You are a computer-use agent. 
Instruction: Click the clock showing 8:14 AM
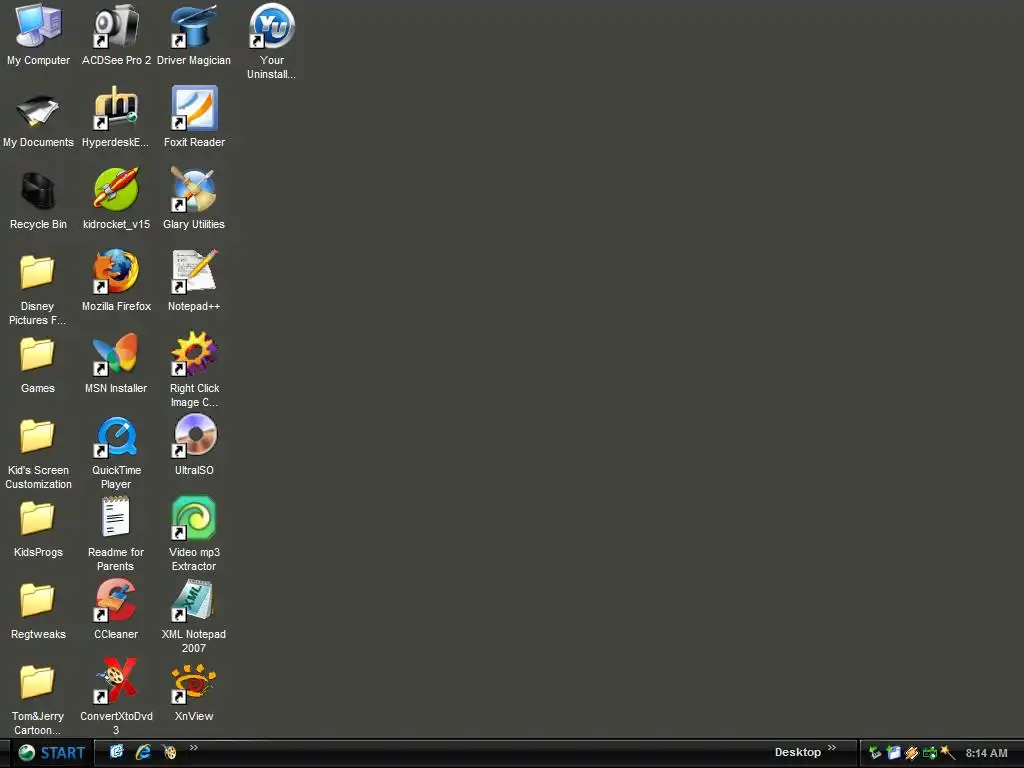point(986,753)
